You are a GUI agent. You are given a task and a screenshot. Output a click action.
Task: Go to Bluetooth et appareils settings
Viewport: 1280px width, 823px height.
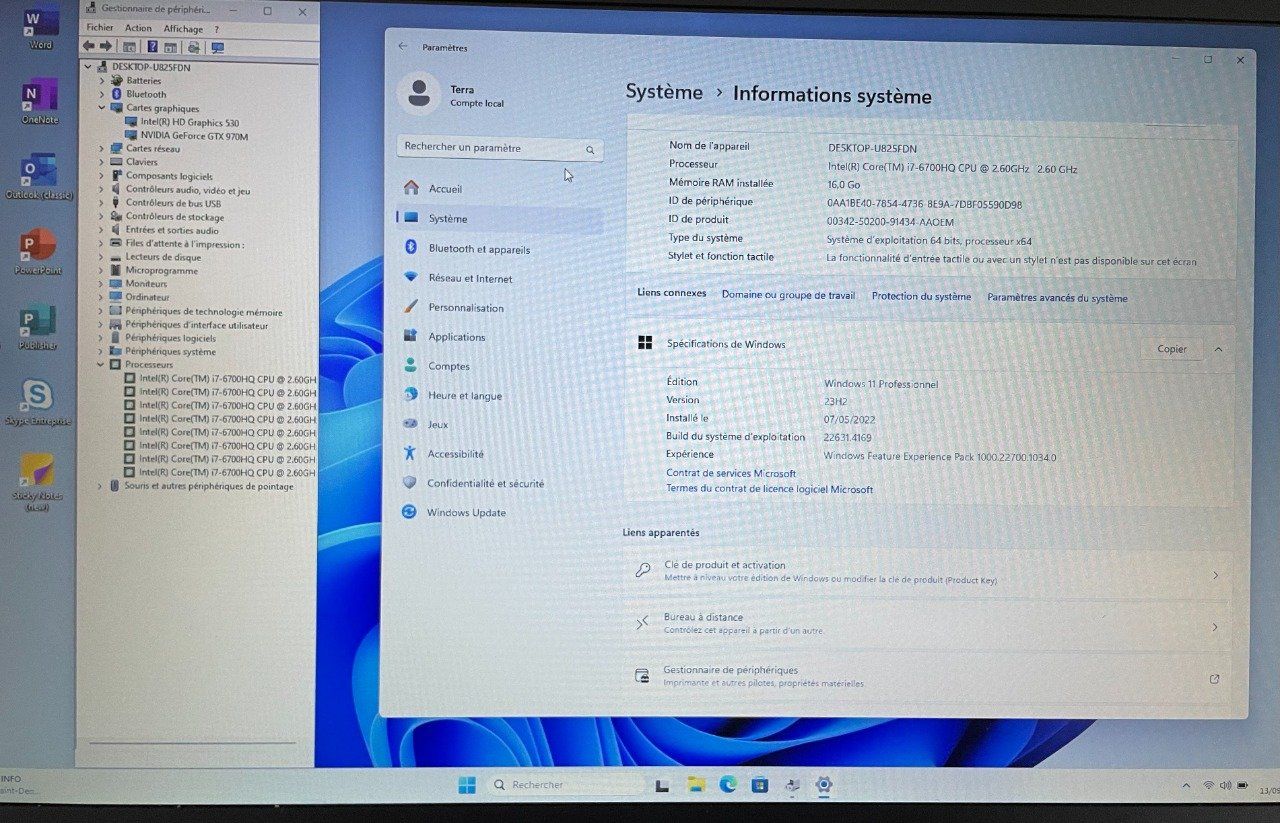pos(498,249)
